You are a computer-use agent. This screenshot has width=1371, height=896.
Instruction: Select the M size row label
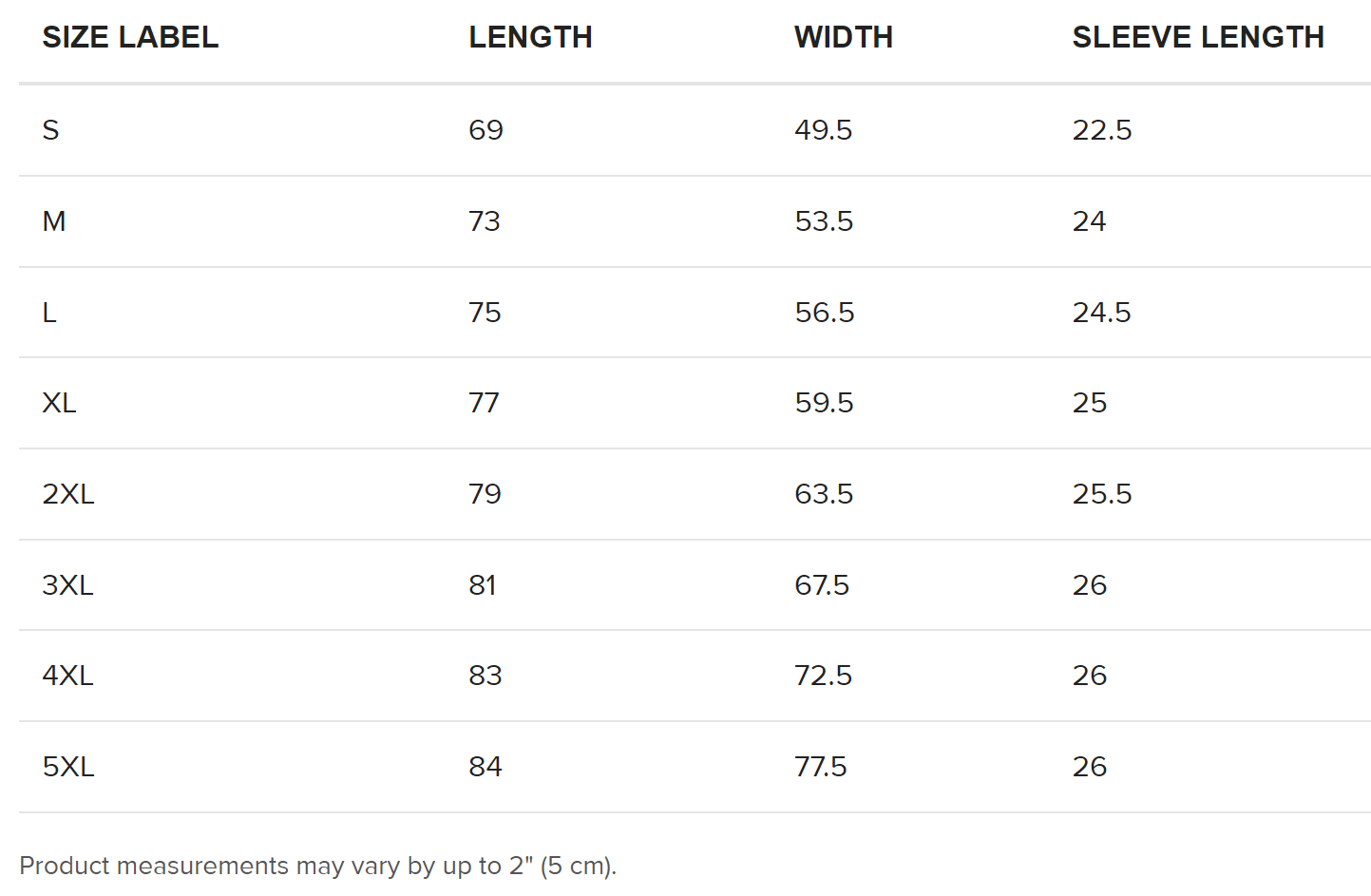pyautogui.click(x=54, y=221)
